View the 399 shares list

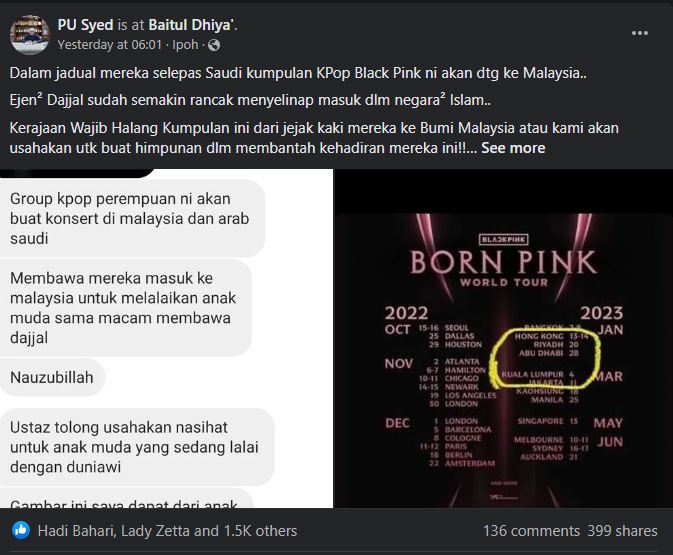tap(622, 531)
